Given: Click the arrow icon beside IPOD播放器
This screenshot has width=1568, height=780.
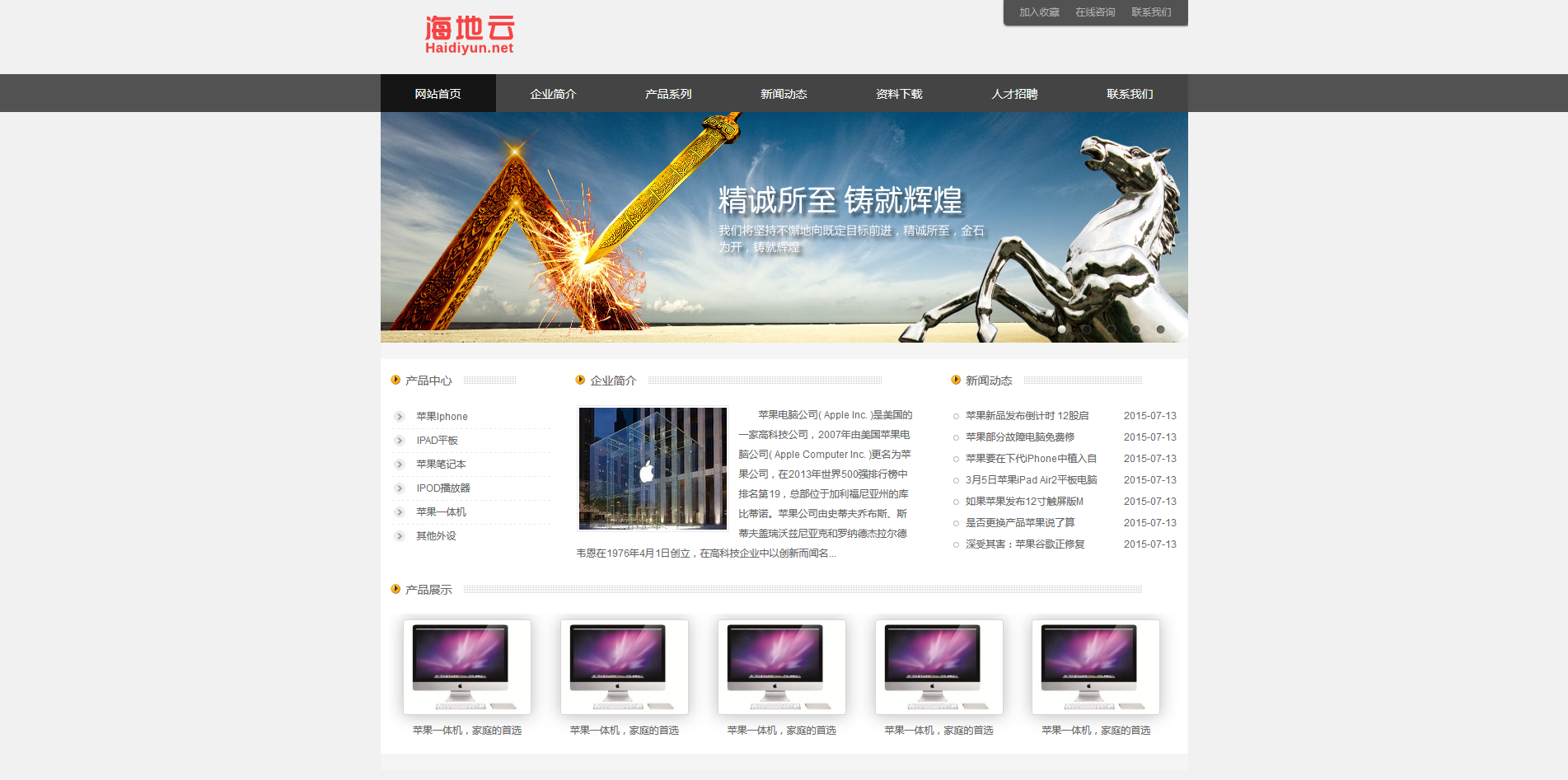Looking at the screenshot, I should click(400, 488).
